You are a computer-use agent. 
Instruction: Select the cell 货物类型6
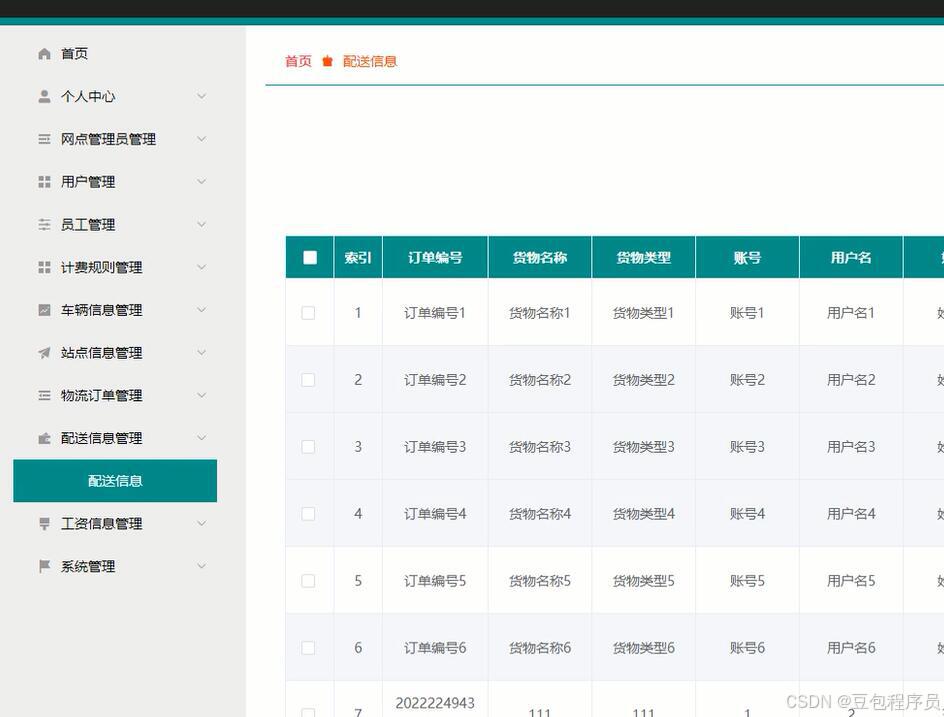pyautogui.click(x=644, y=648)
